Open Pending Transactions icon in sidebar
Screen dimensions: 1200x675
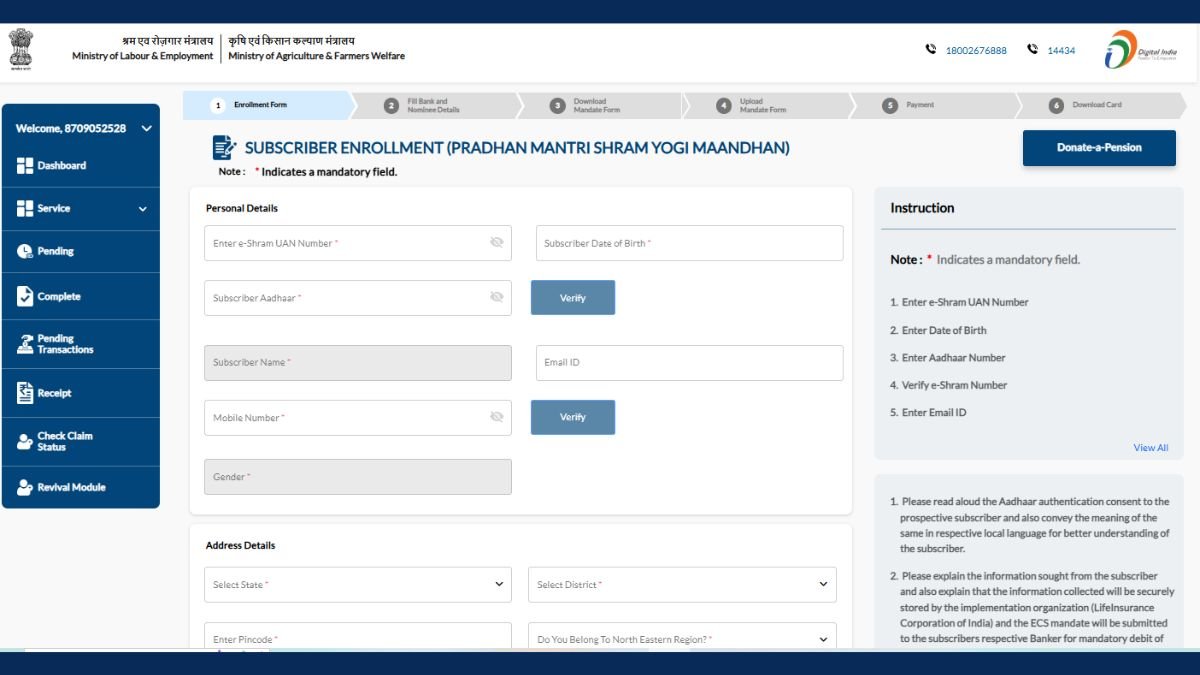pos(25,344)
